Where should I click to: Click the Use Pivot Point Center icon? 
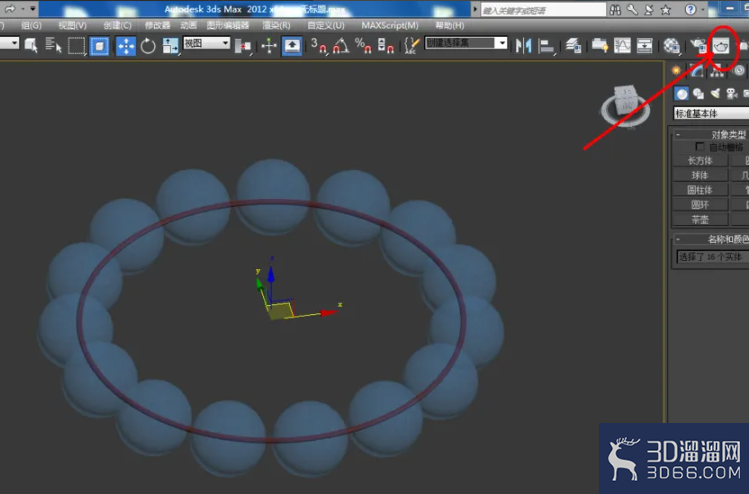244,46
